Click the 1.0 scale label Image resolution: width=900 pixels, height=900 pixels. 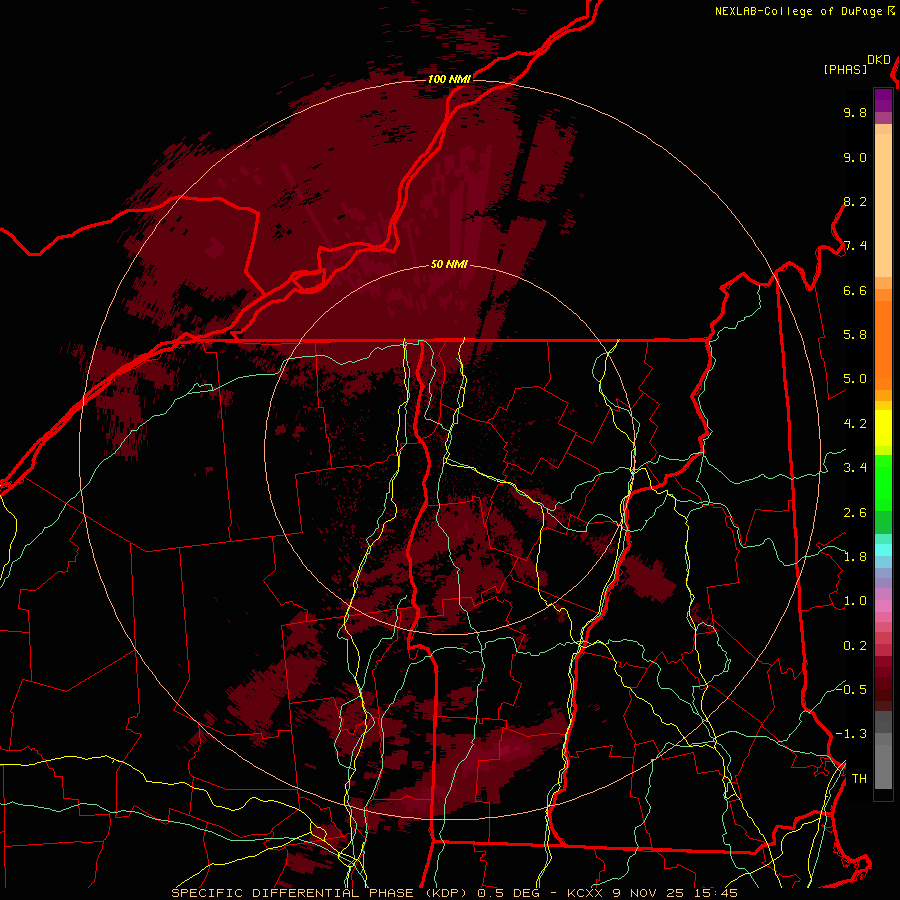[855, 601]
